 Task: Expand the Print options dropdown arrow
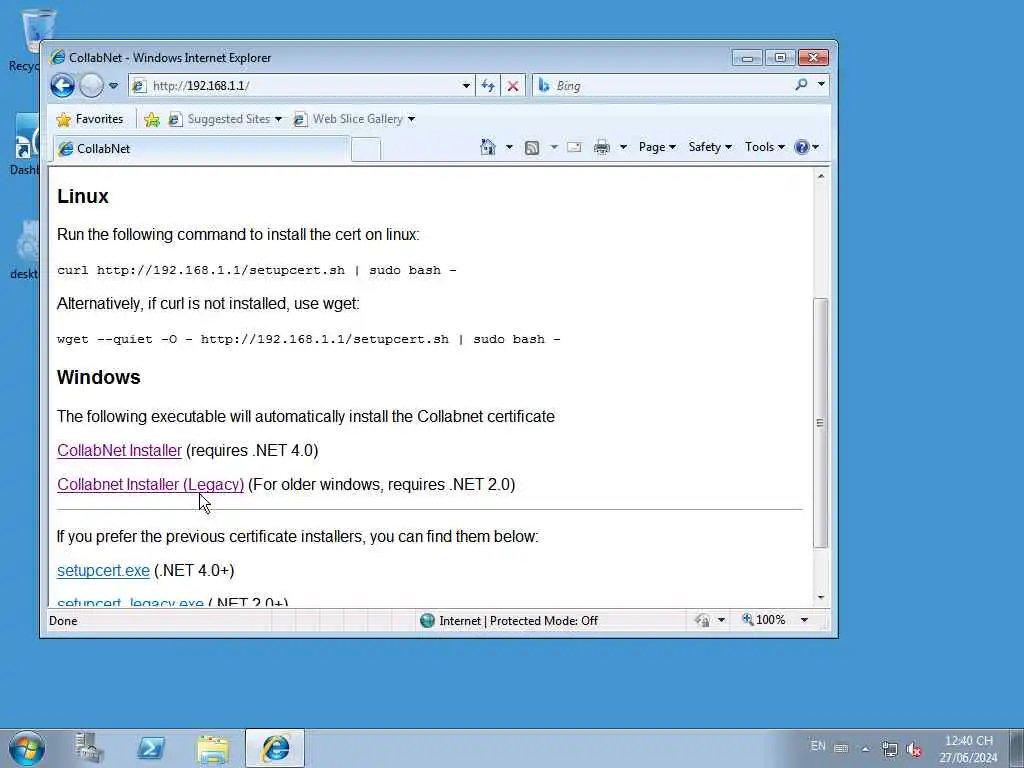click(623, 147)
